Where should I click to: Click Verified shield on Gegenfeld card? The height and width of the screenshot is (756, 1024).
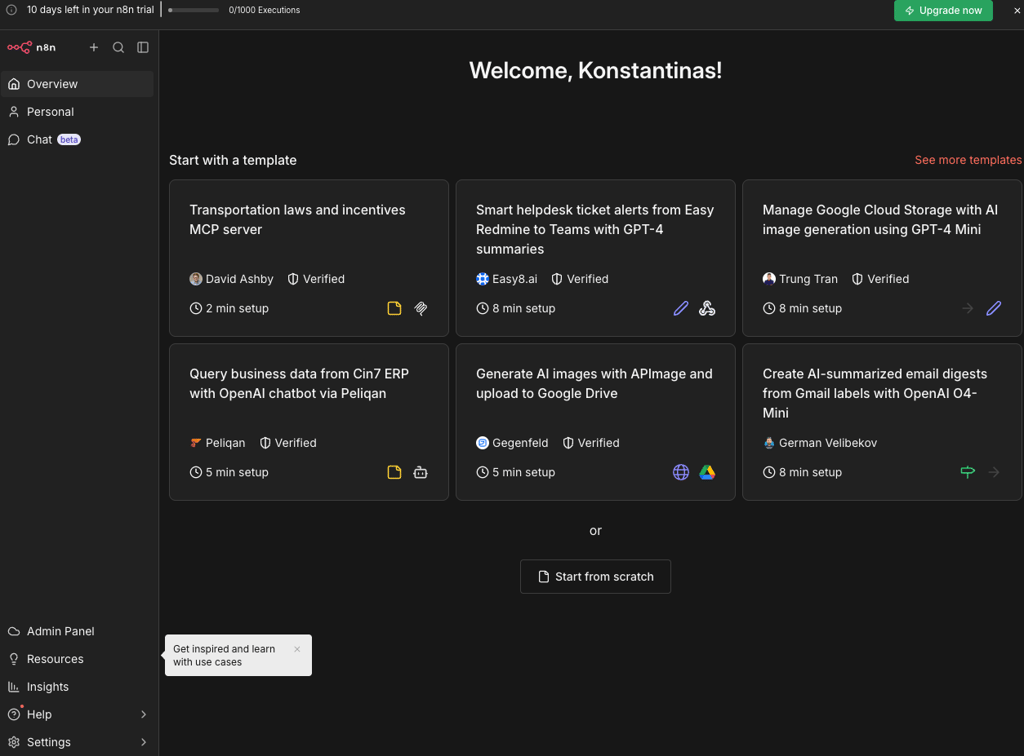(x=568, y=443)
